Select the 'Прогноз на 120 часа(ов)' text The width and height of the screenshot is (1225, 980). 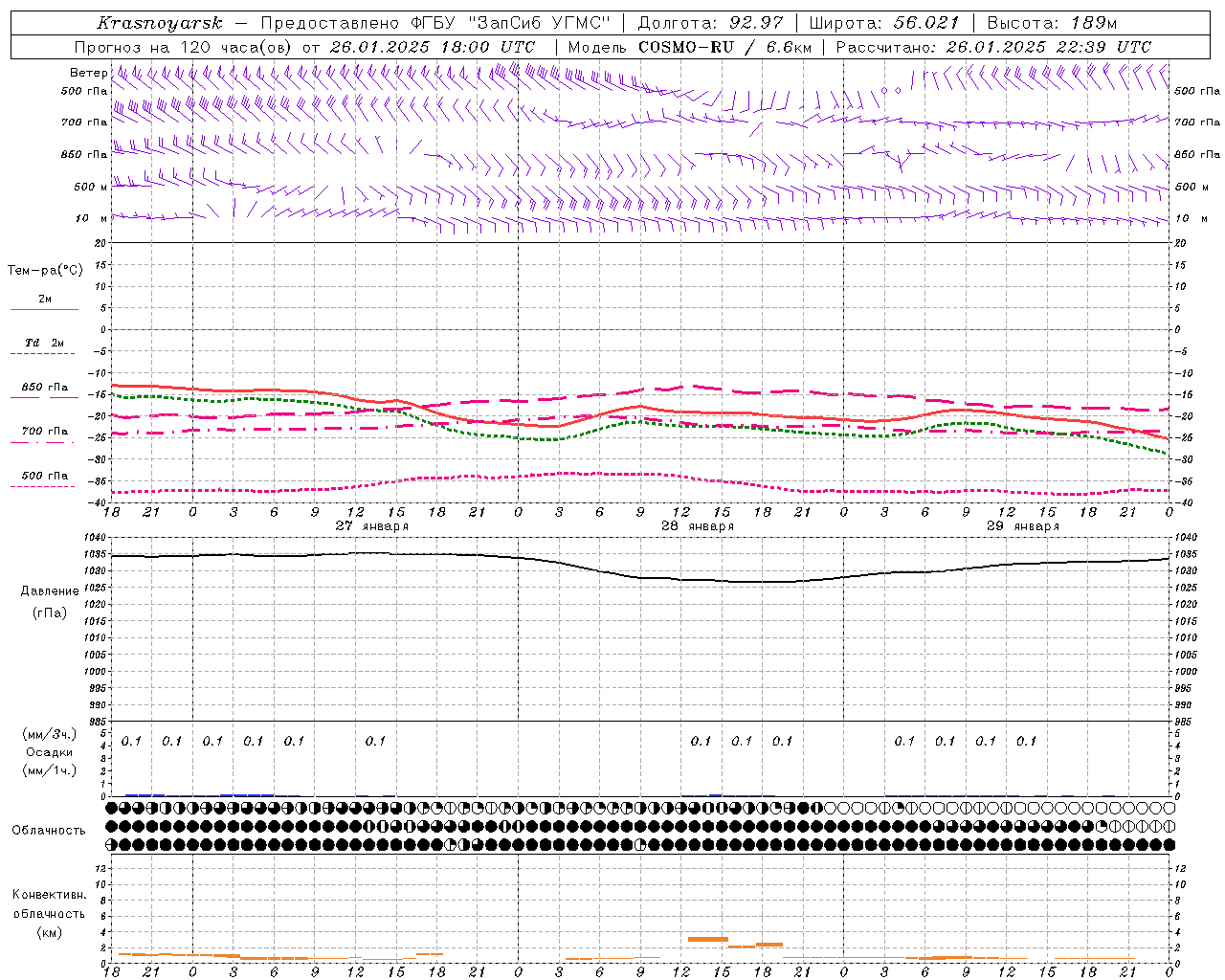point(183,47)
